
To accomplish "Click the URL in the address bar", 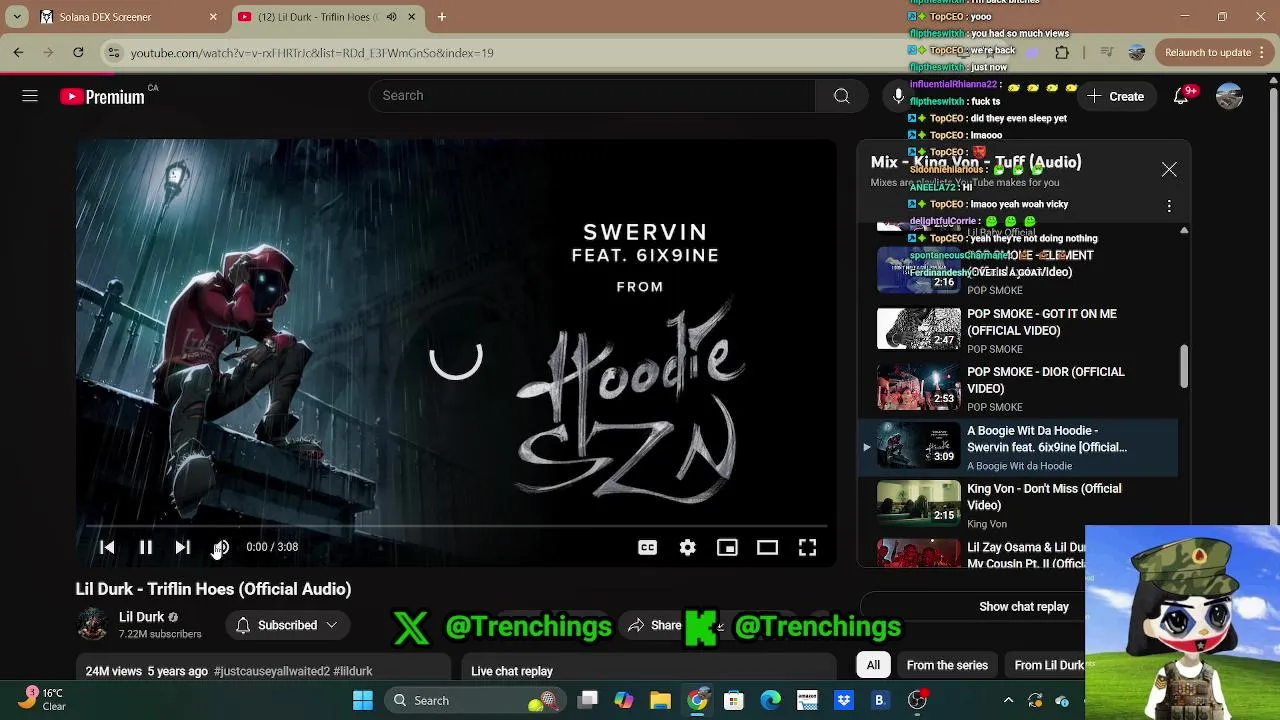I will click(x=311, y=53).
